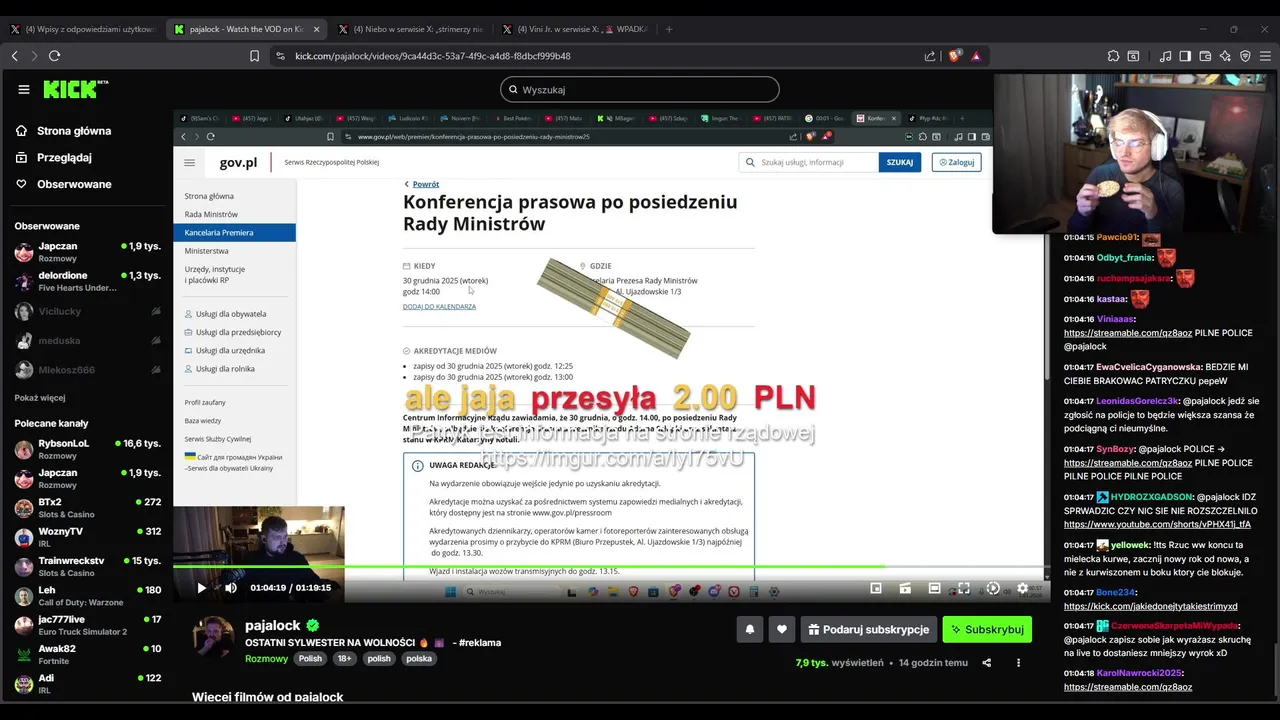
Task: Open Rozmowy category under stream title
Action: pyautogui.click(x=267, y=659)
